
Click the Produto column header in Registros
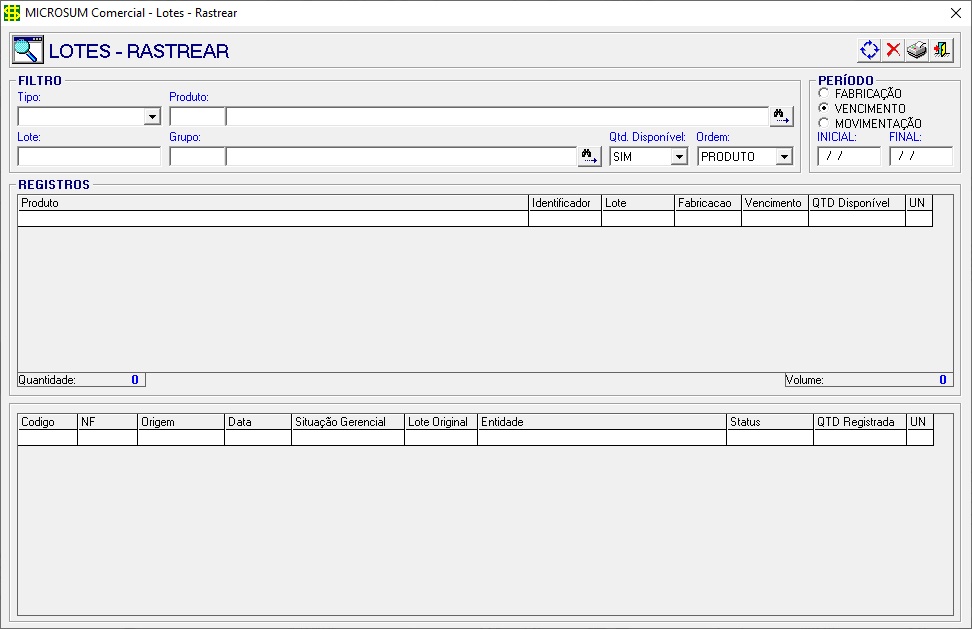tap(273, 203)
